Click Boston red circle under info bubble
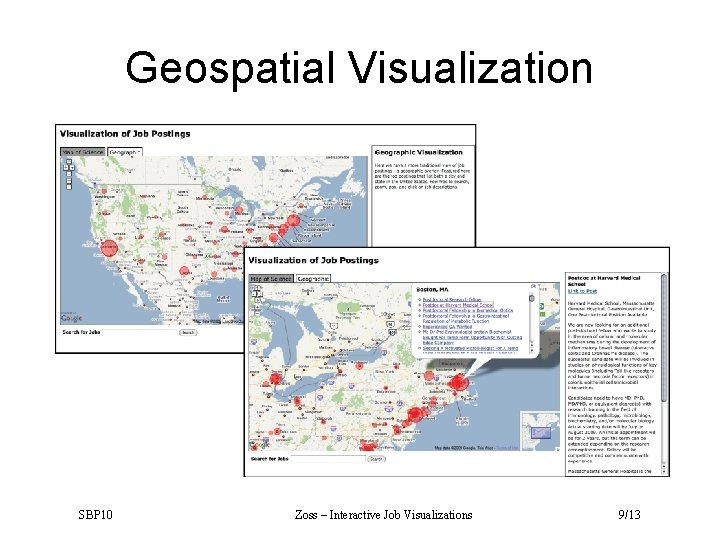This screenshot has height=540, width=720. [458, 382]
